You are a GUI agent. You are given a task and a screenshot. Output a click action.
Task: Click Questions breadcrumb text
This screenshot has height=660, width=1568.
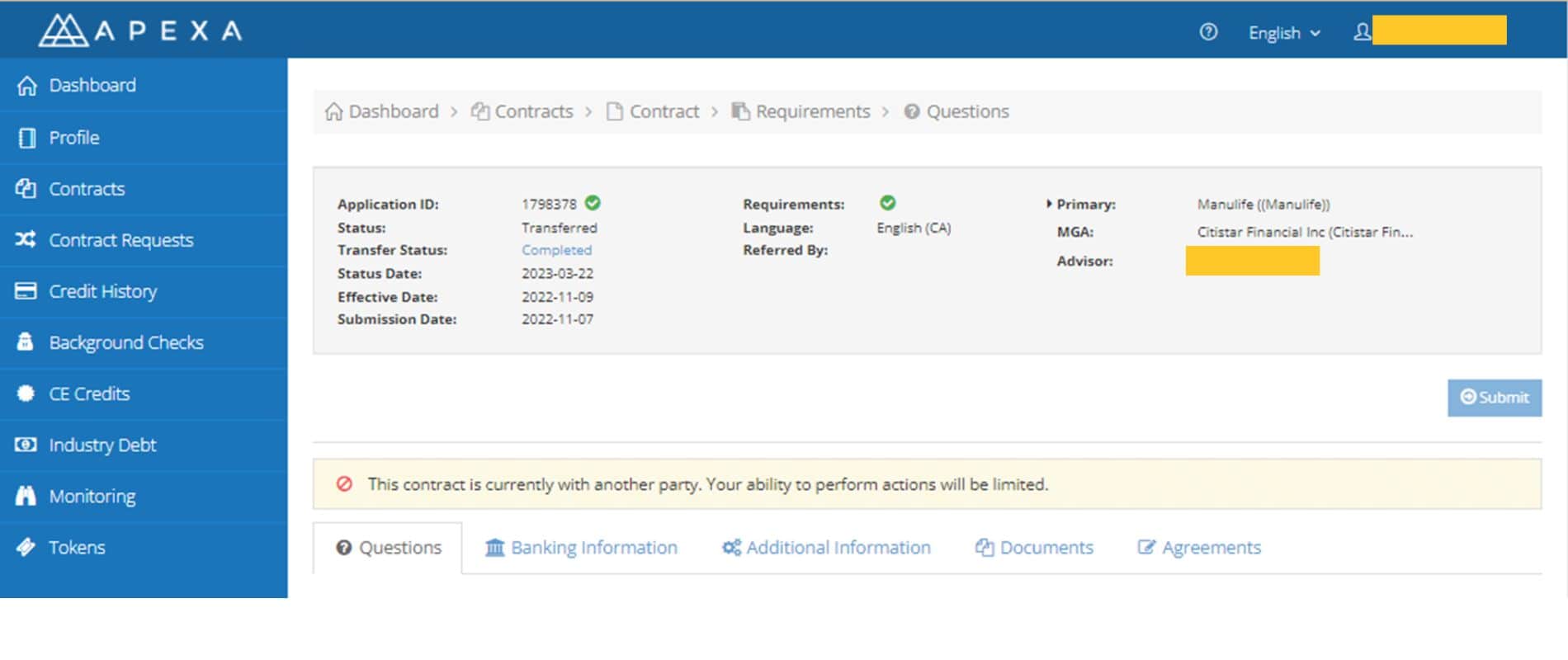(968, 111)
